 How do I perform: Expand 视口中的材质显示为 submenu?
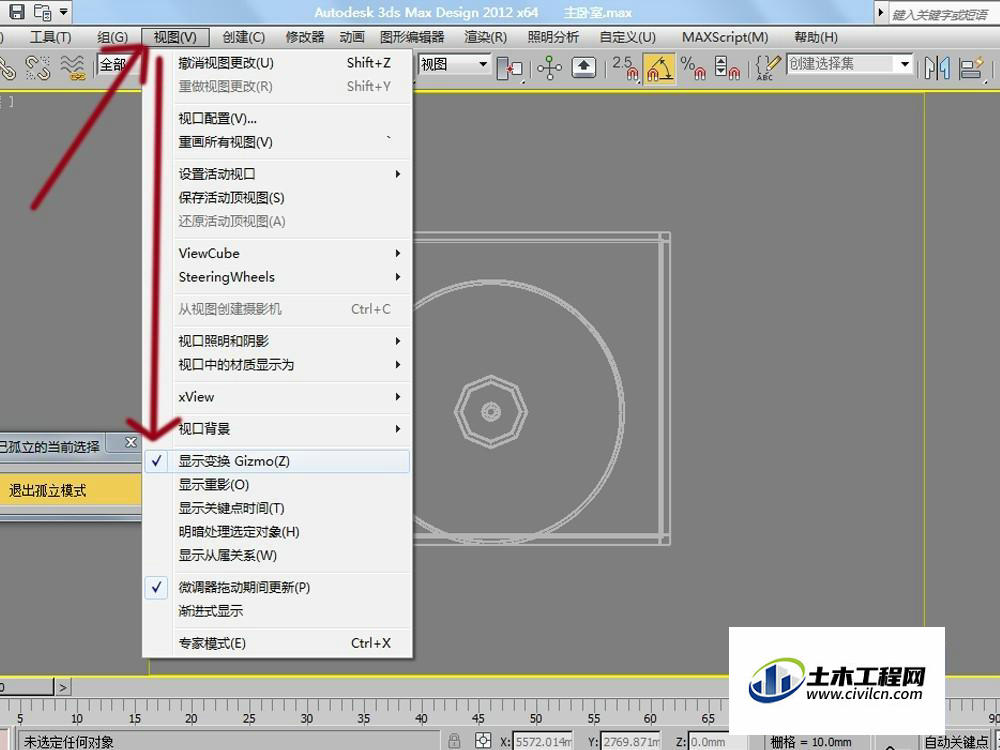pyautogui.click(x=277, y=365)
